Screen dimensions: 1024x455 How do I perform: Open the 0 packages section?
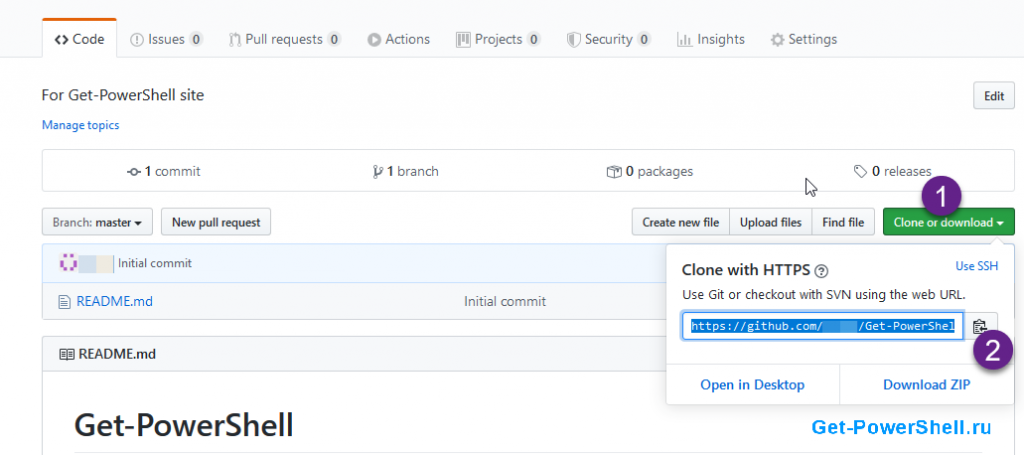[650, 172]
